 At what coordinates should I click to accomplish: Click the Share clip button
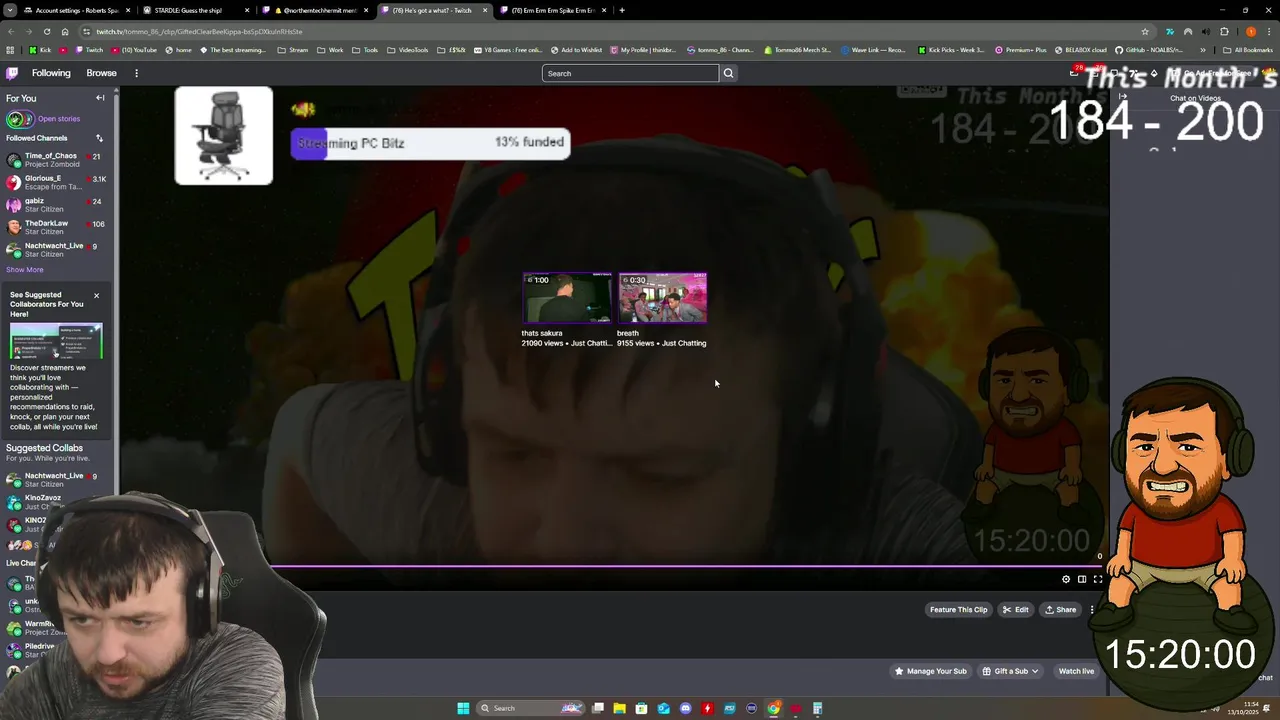point(1061,610)
